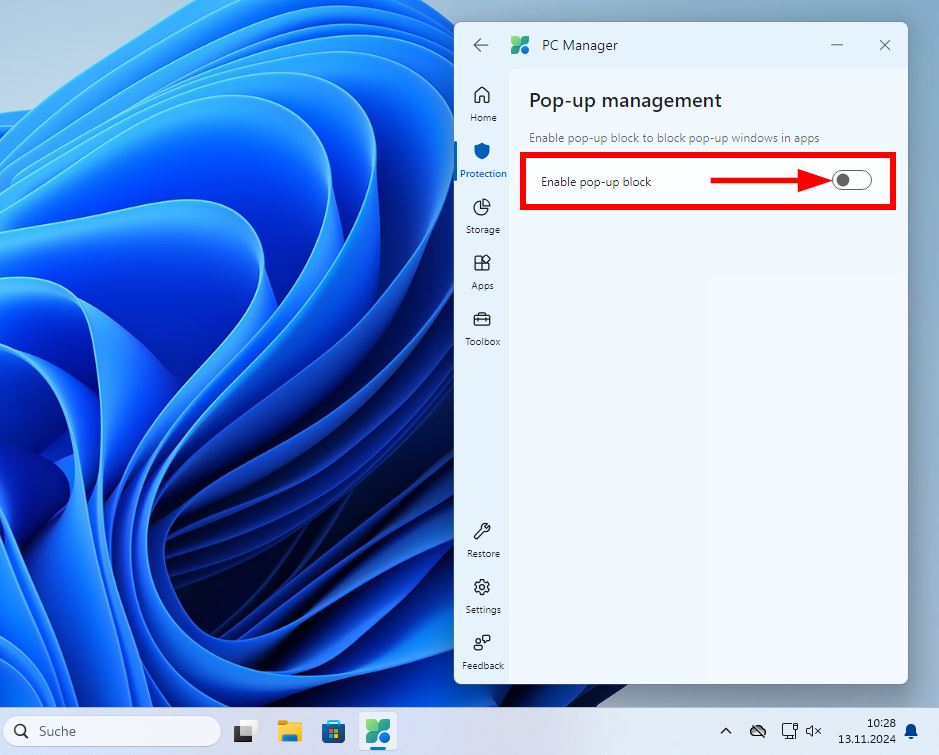Select the Protection shield icon
The image size is (939, 755).
click(x=482, y=153)
